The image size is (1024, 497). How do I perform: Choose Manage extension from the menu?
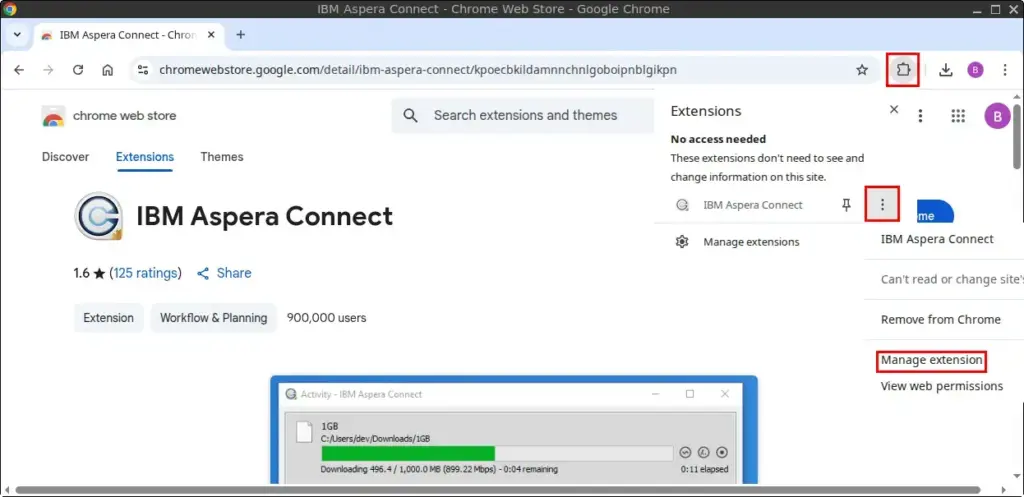point(931,361)
